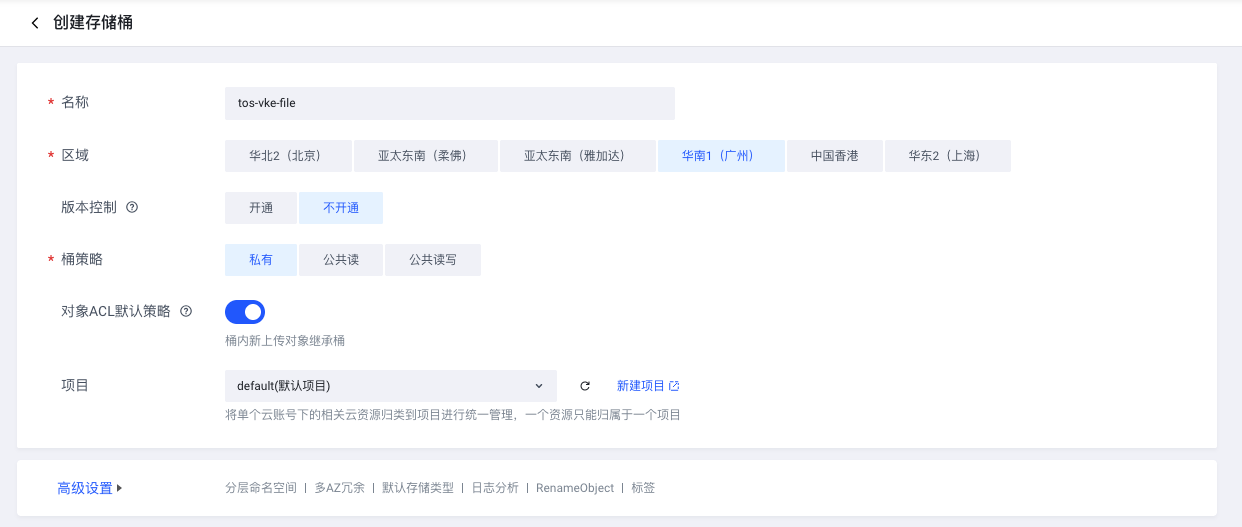The height and width of the screenshot is (527, 1242).
Task: Click external link icon after 新建项目
Action: pos(674,386)
